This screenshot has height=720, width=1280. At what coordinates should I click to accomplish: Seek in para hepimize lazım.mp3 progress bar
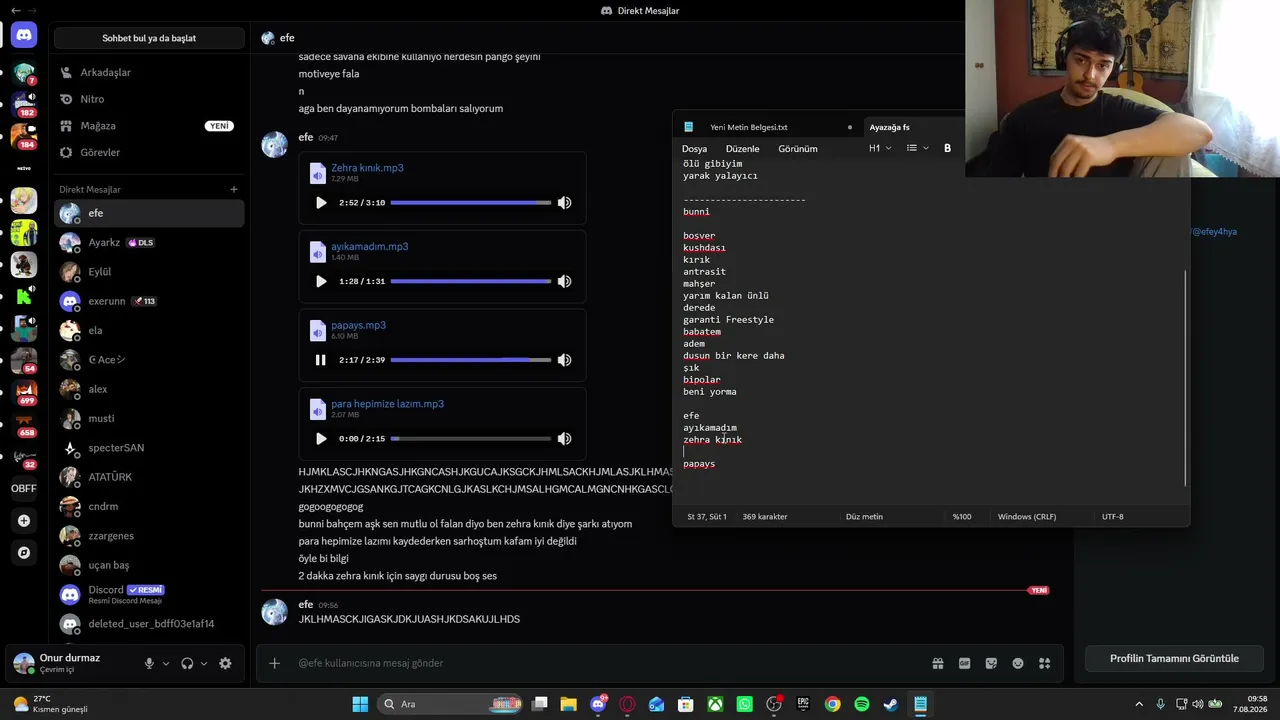point(470,438)
